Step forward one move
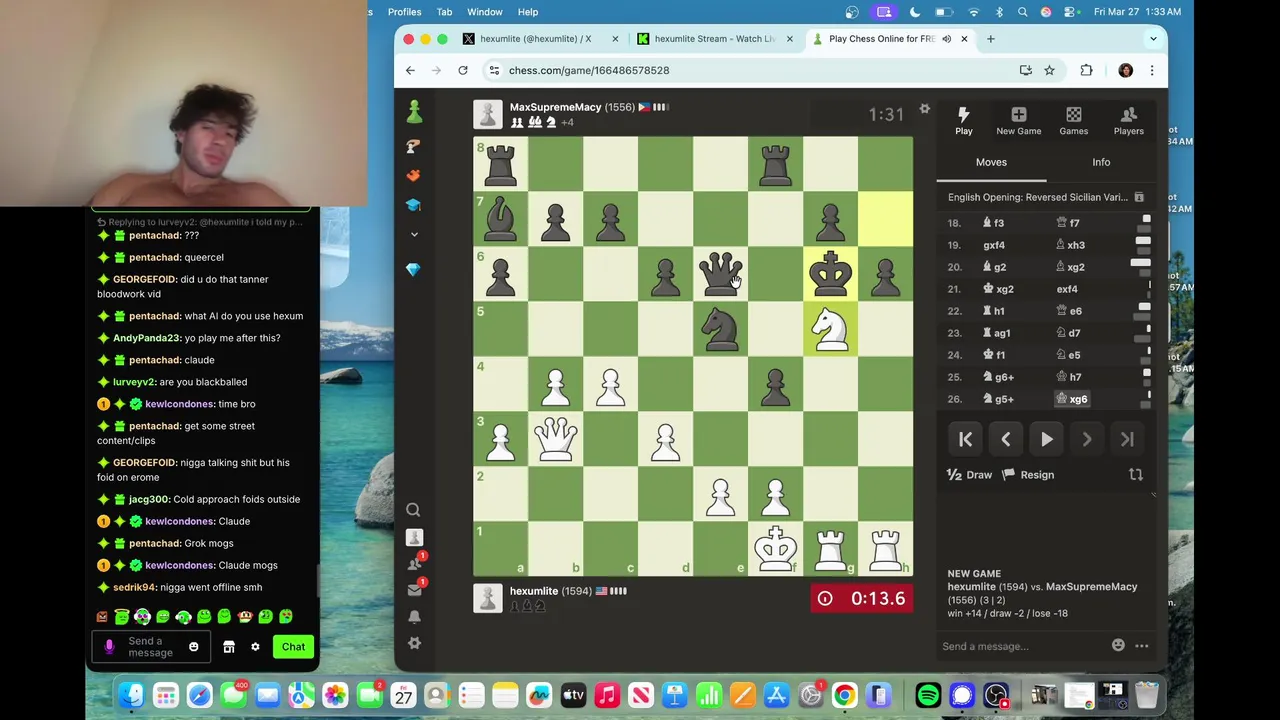 (1087, 439)
